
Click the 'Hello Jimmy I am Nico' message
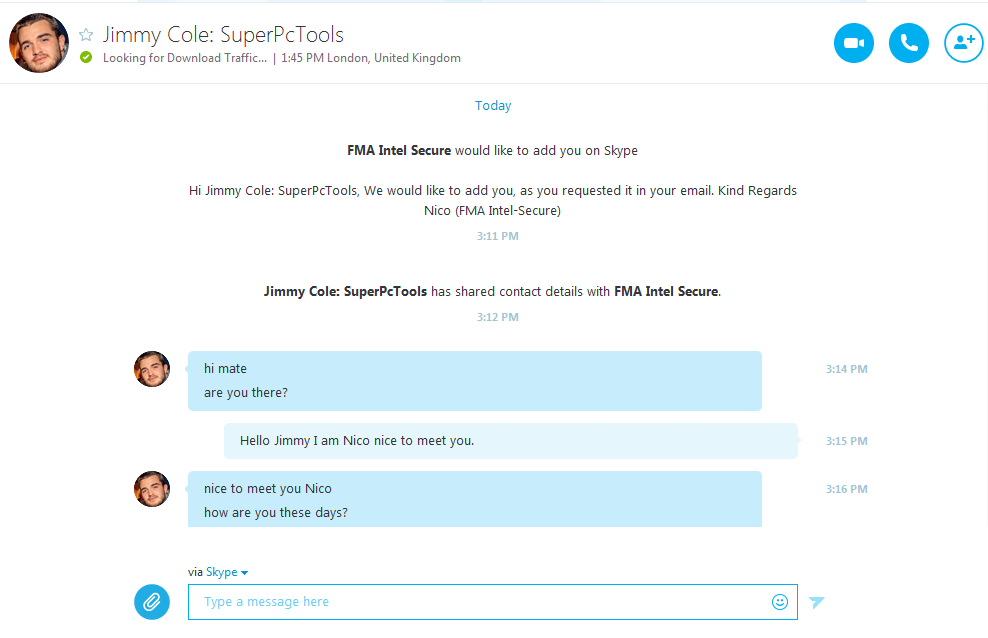[357, 441]
